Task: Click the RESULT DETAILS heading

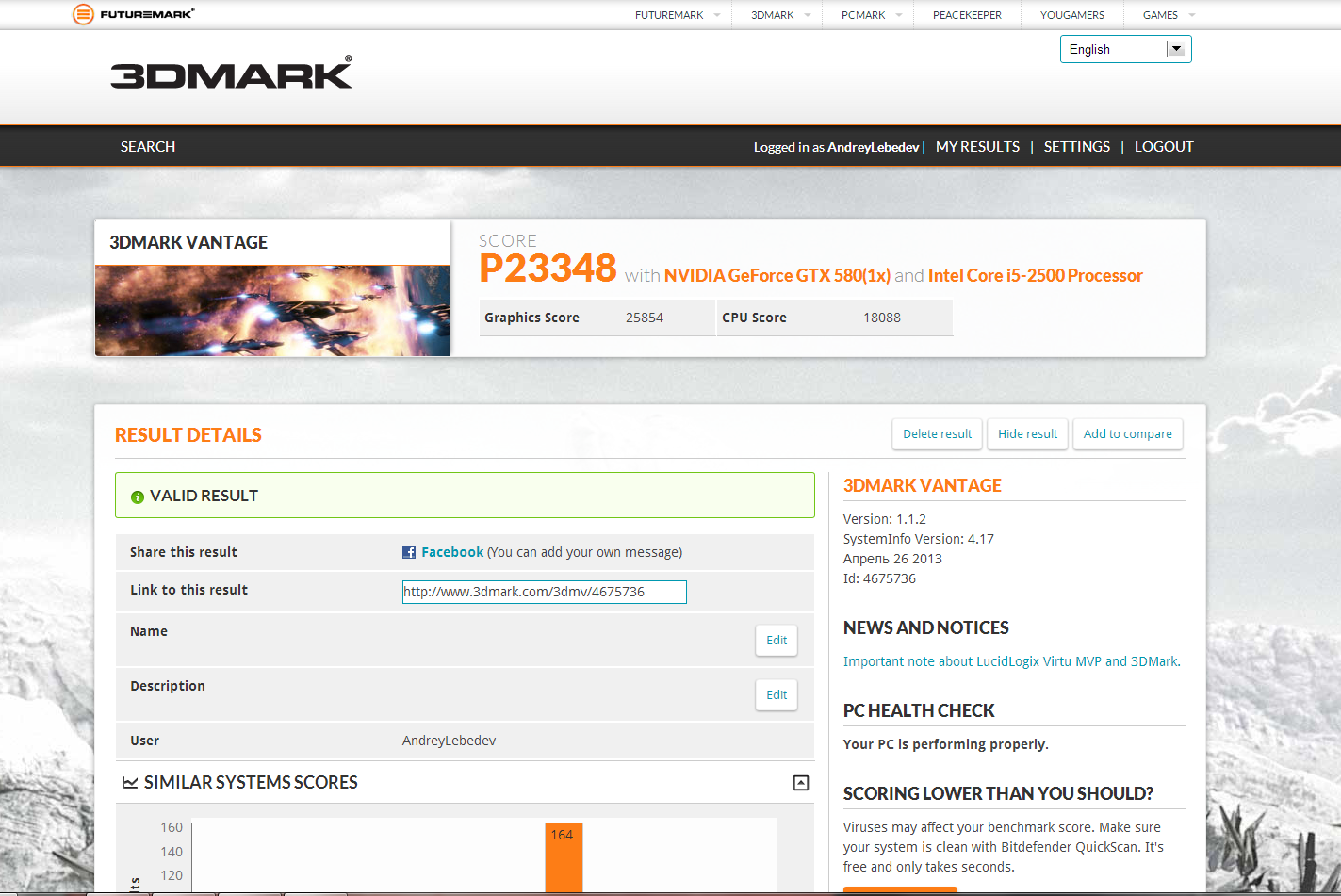Action: tap(188, 435)
